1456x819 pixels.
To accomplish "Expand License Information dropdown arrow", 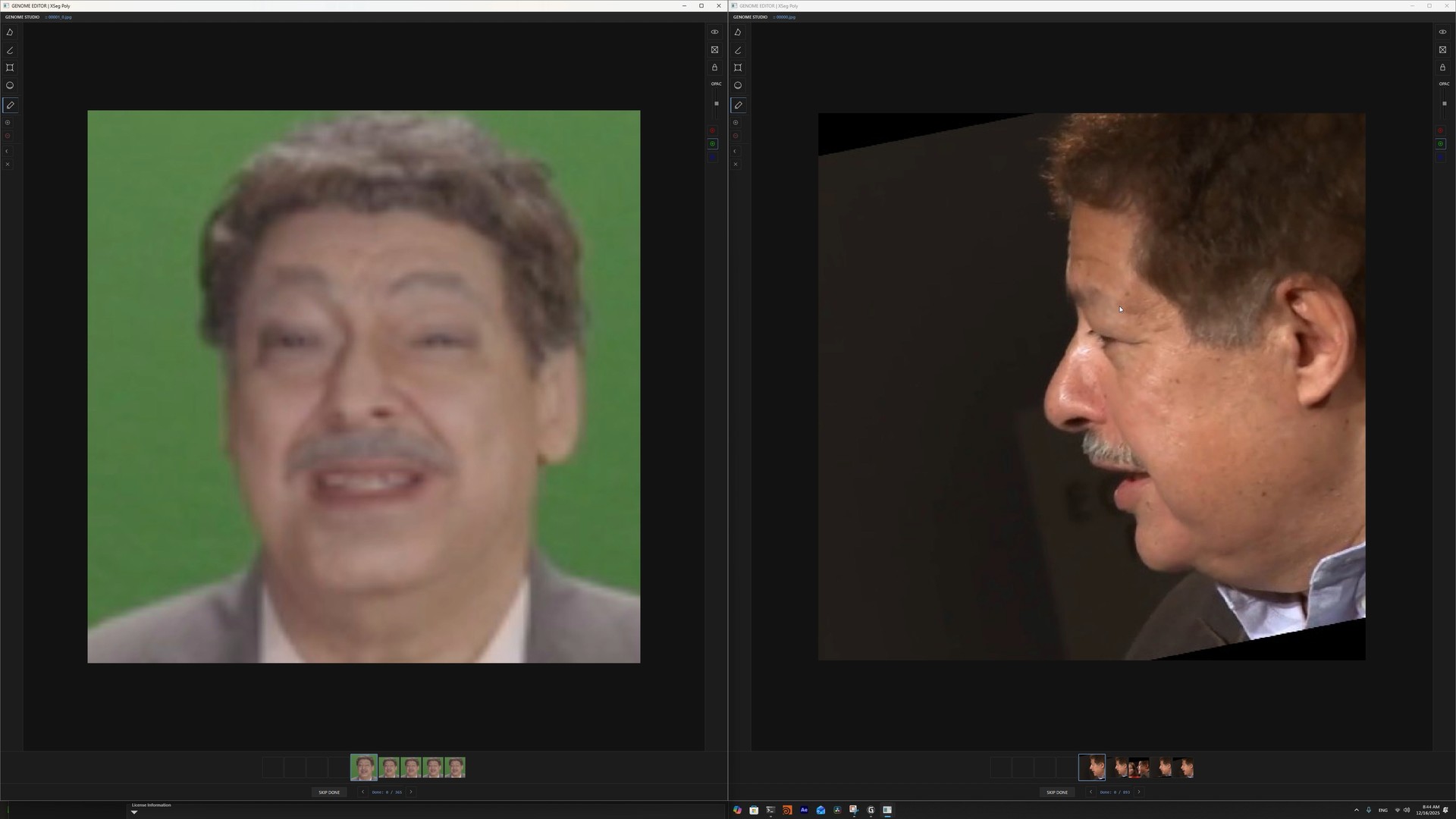I will pos(134,812).
